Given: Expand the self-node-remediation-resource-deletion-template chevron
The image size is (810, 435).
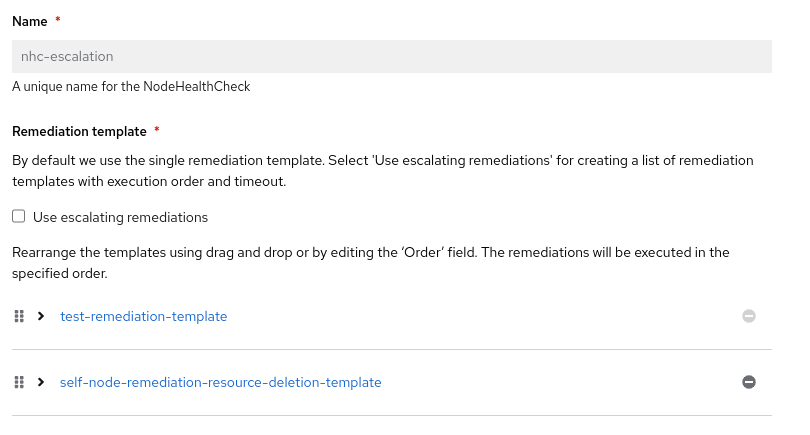Looking at the screenshot, I should click(x=41, y=382).
